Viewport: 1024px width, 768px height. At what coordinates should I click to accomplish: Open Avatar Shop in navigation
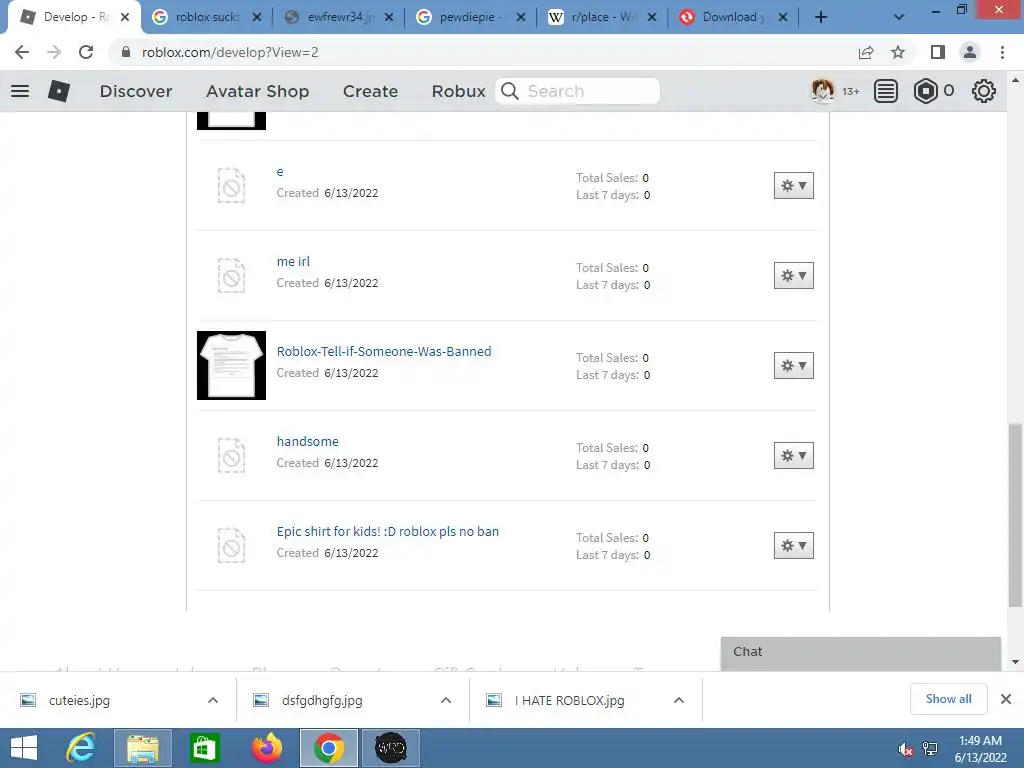[x=257, y=91]
